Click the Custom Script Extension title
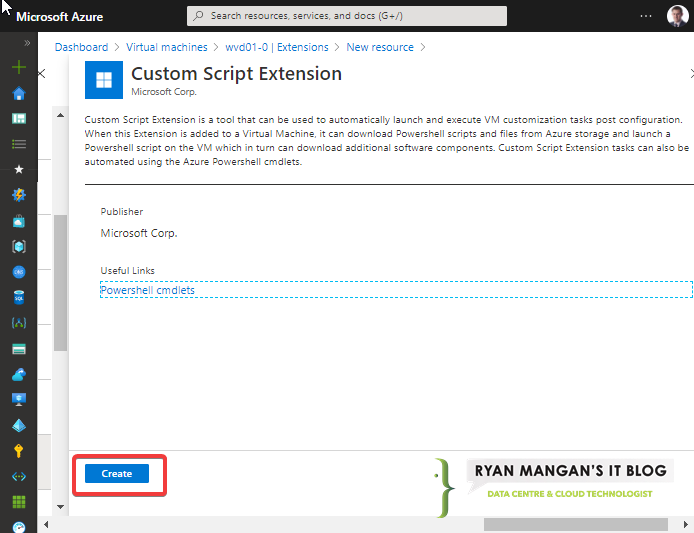 point(236,73)
